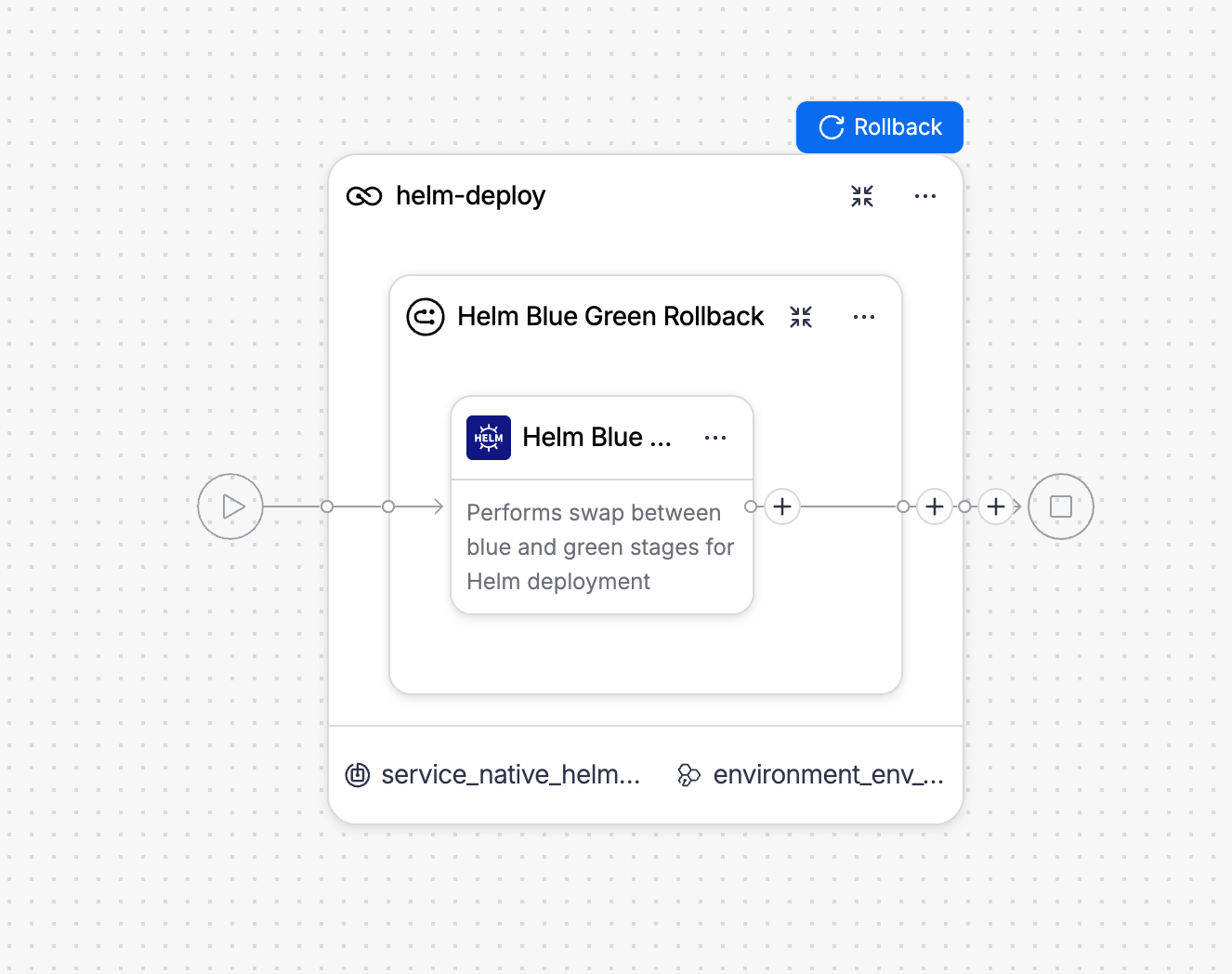This screenshot has width=1232, height=974.
Task: Open Helm Blue Green Rollback options menu
Action: (864, 317)
